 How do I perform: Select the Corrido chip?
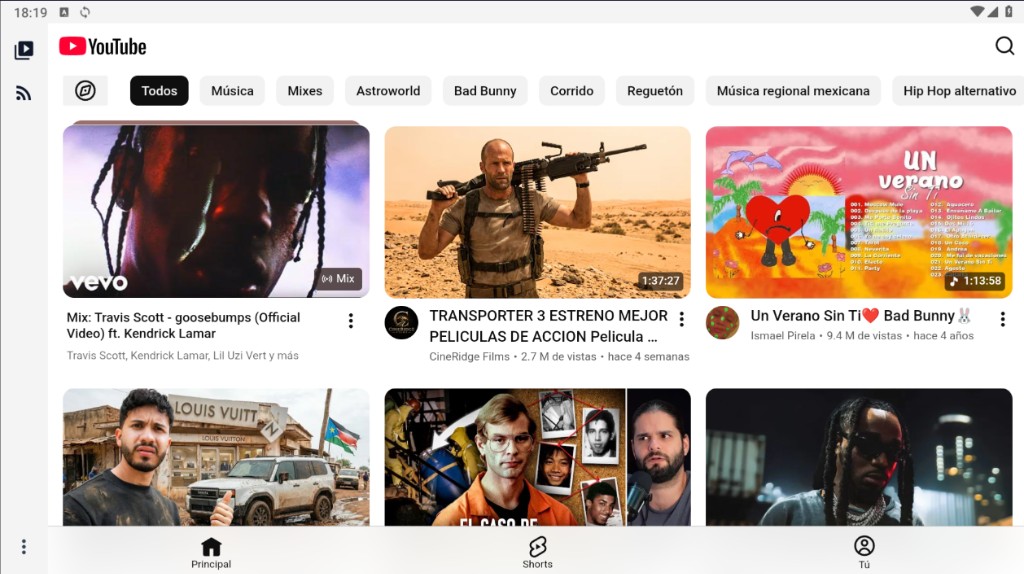click(x=571, y=91)
